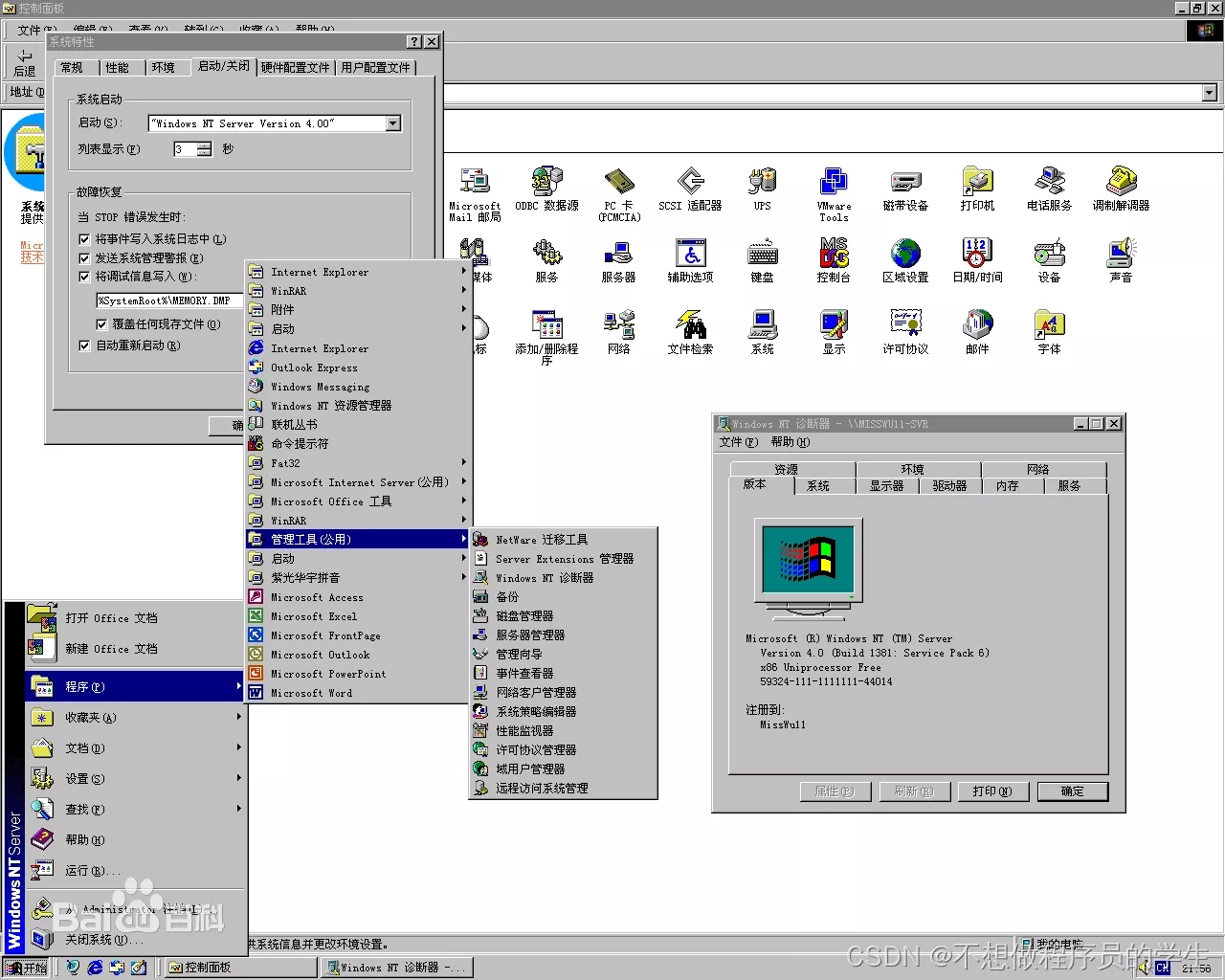Toggle 将事件写入系统日志中 checkbox
The image size is (1225, 980).
point(84,239)
